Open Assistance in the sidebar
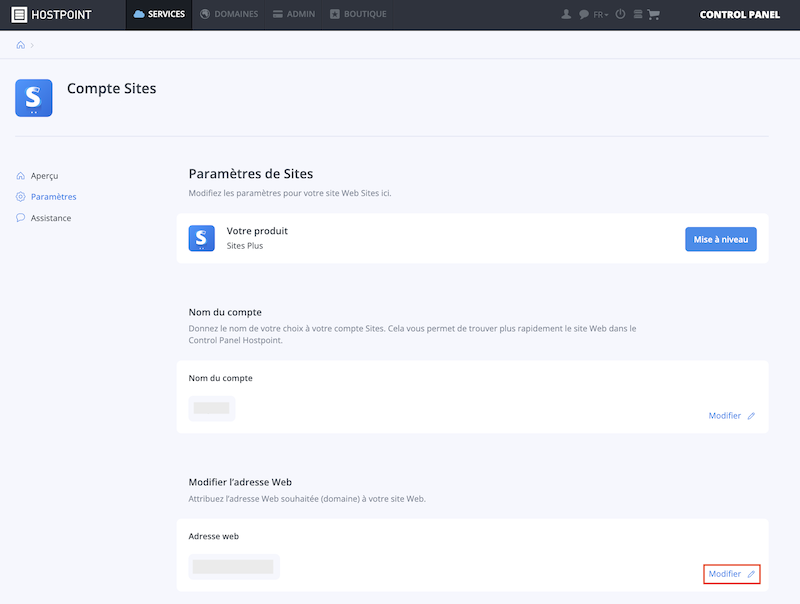The width and height of the screenshot is (800, 604). pyautogui.click(x=43, y=218)
